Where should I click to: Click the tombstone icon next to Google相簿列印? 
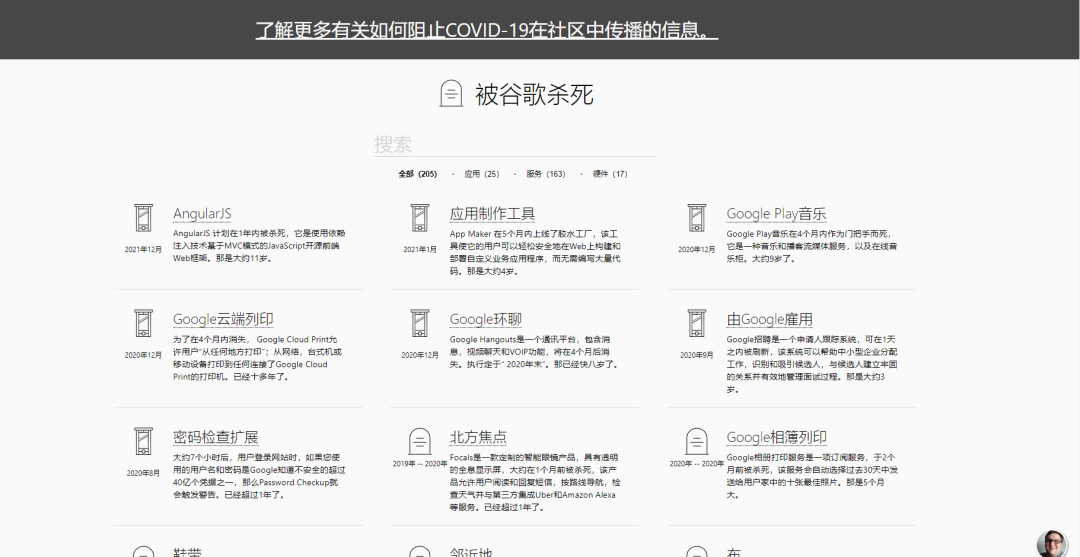click(697, 441)
